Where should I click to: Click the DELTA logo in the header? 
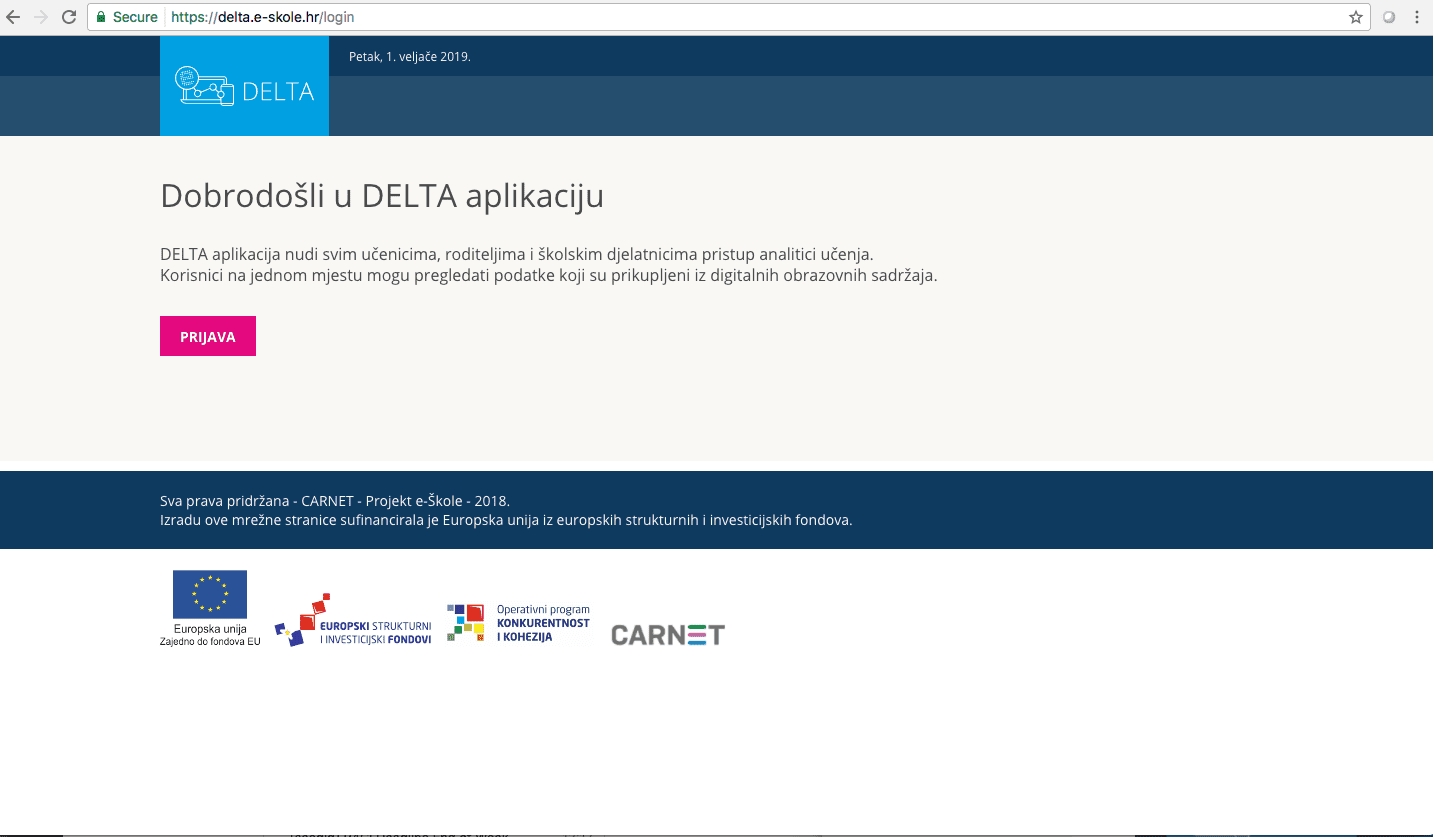coord(244,87)
